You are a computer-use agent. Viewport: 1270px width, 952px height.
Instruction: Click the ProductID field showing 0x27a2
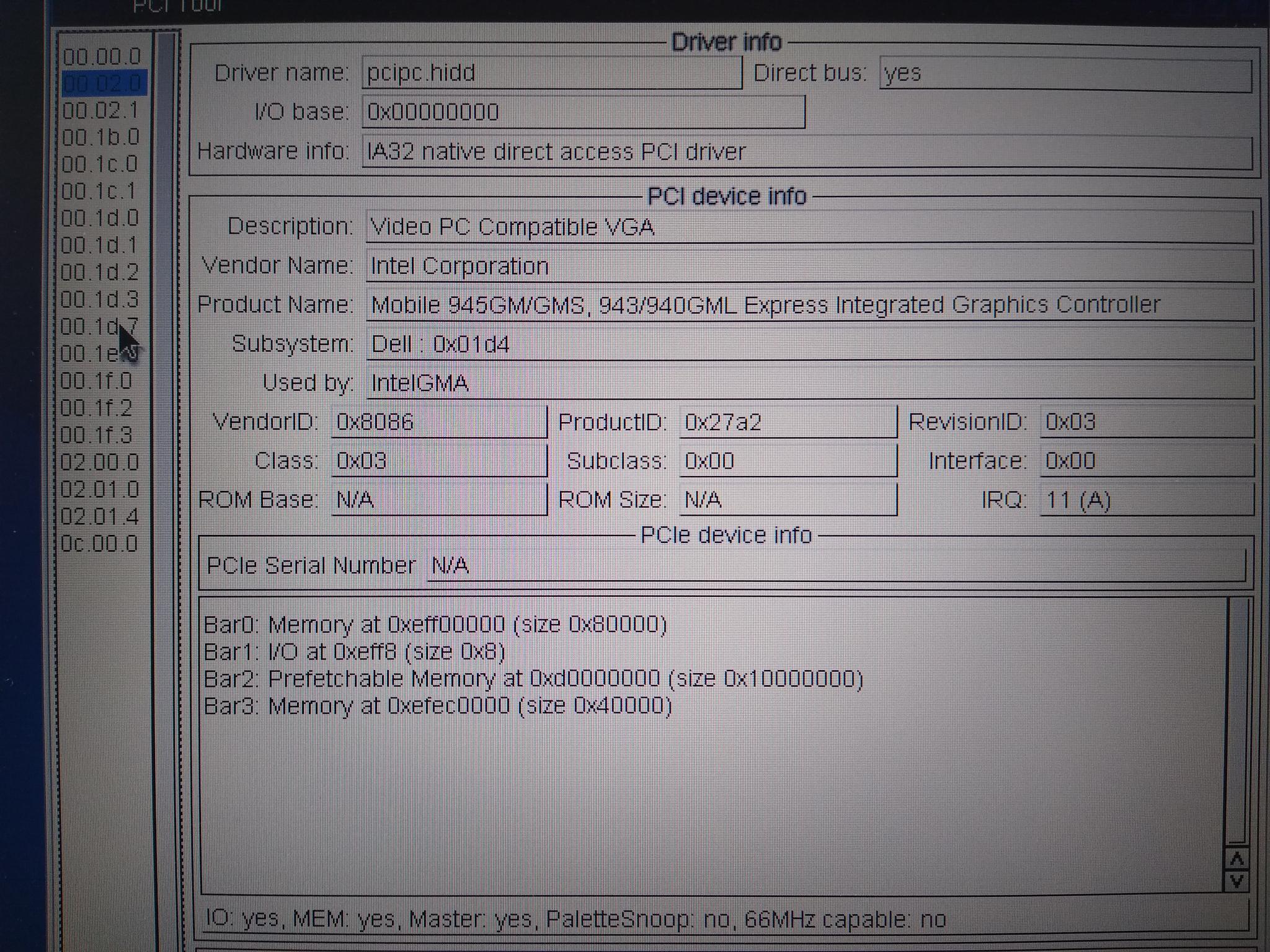click(x=788, y=423)
